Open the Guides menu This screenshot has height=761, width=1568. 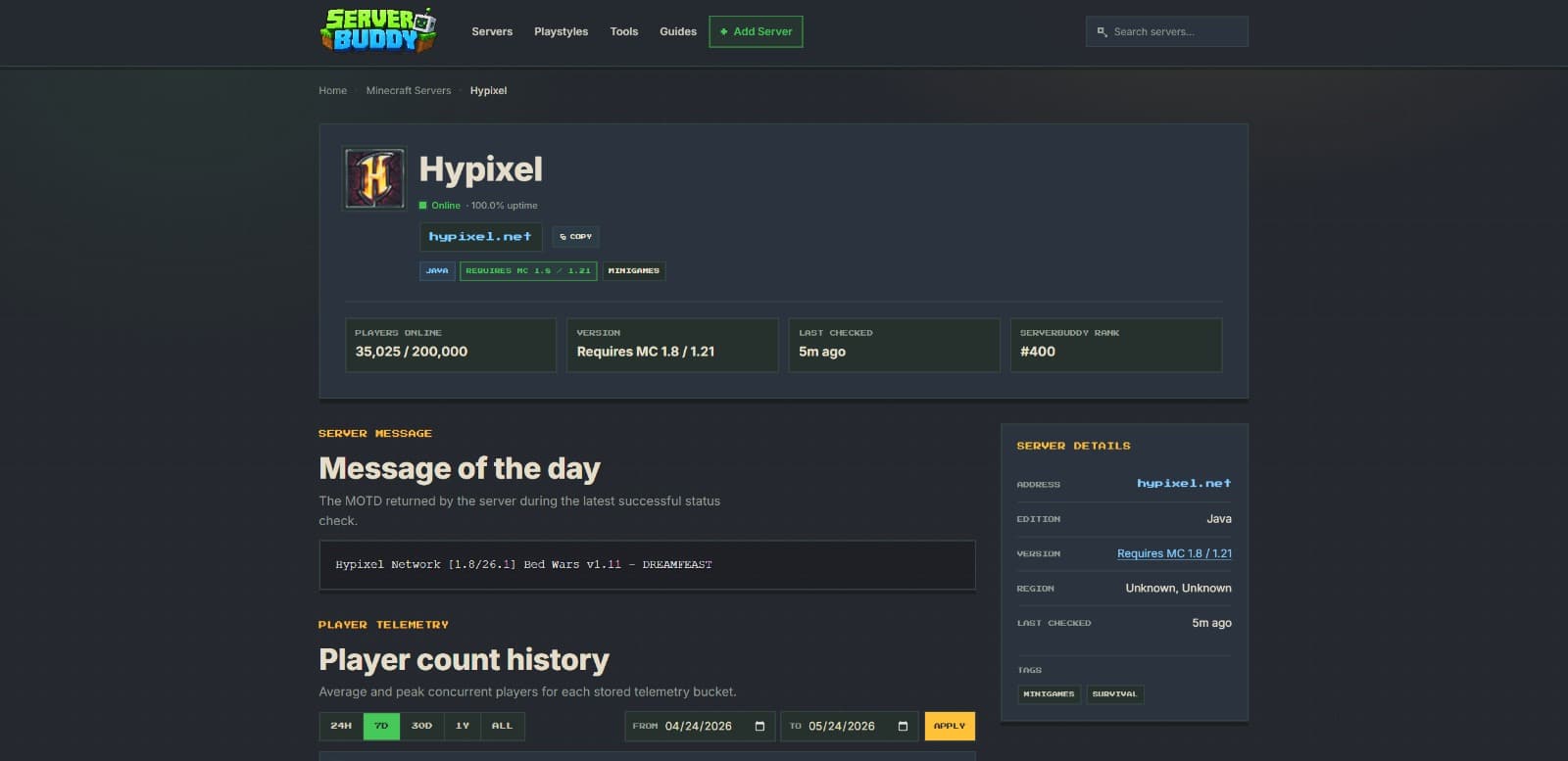point(678,31)
